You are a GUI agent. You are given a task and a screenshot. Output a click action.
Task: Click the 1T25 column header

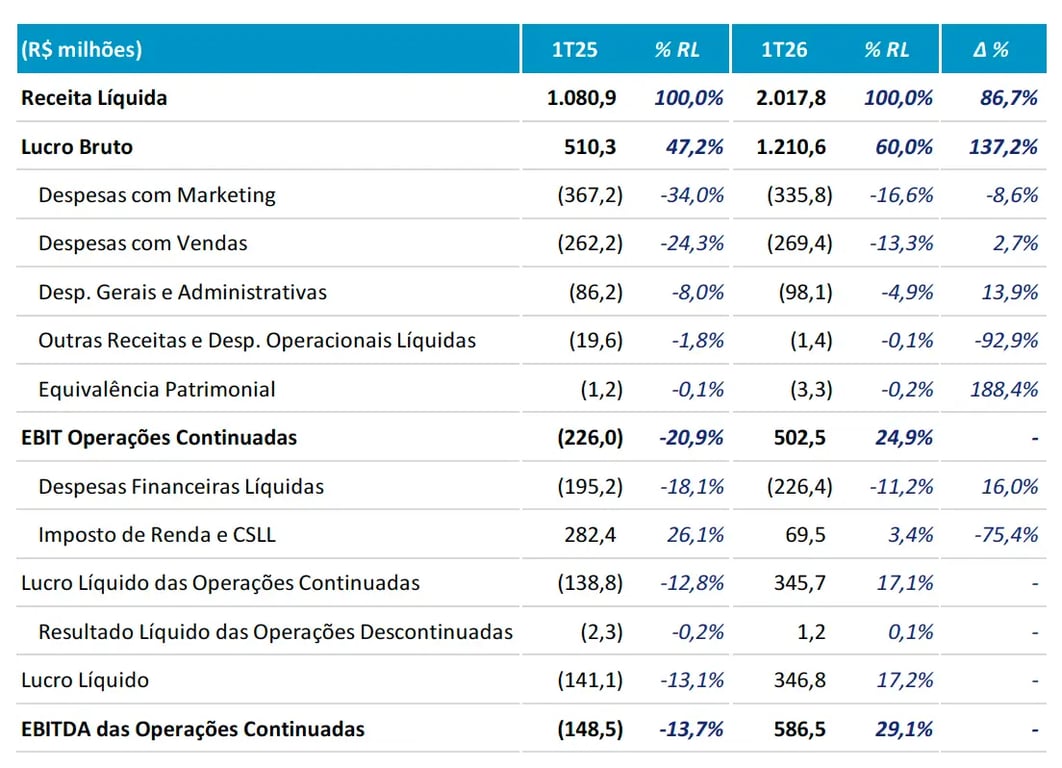(x=574, y=49)
